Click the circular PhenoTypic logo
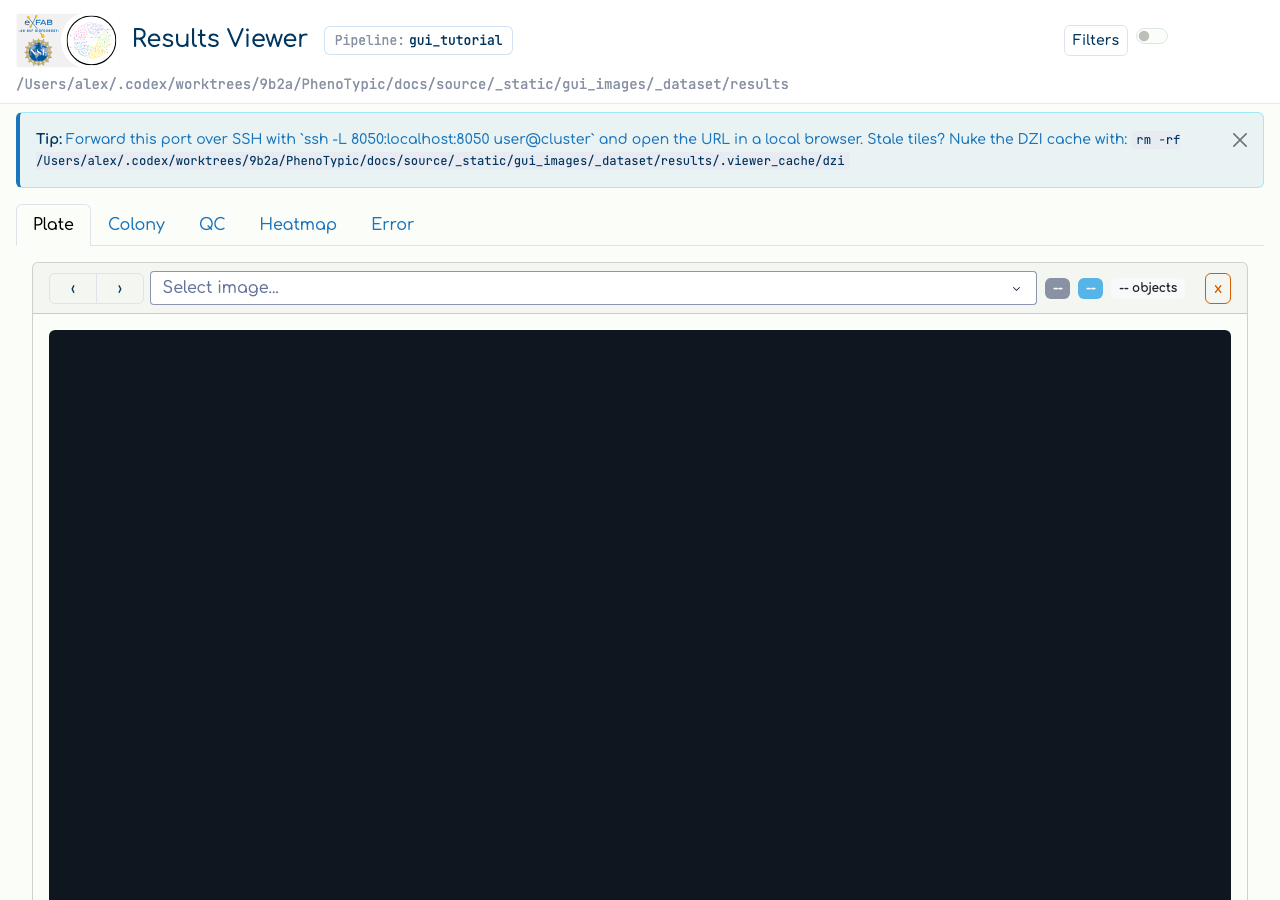Screen dimensions: 1280x900 [x=91, y=40]
